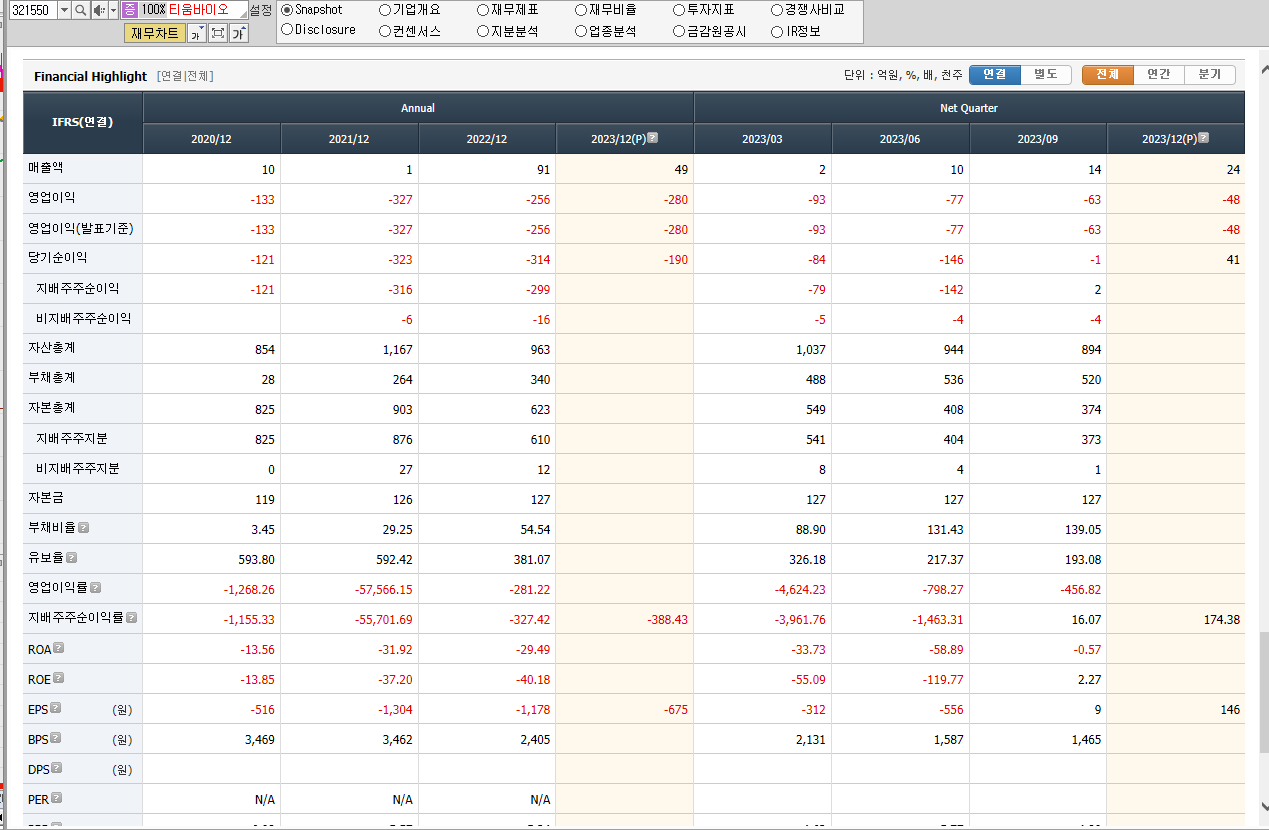The width and height of the screenshot is (1269, 830).
Task: Click the 재무차트 button
Action: (155, 33)
